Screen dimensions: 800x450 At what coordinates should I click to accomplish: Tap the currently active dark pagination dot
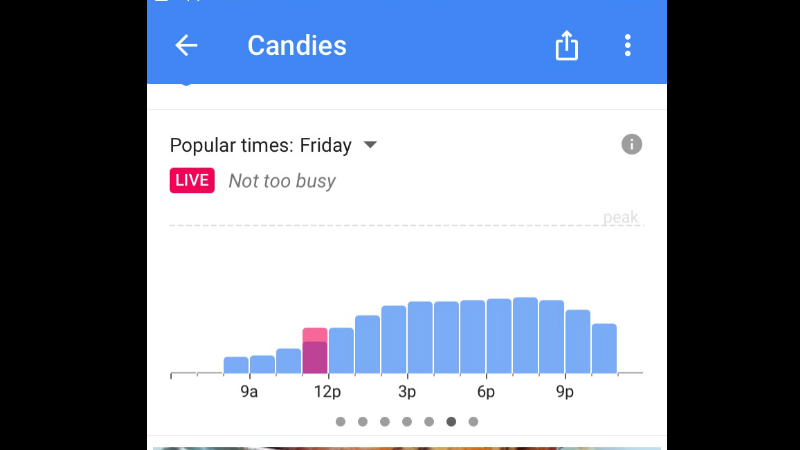[451, 421]
